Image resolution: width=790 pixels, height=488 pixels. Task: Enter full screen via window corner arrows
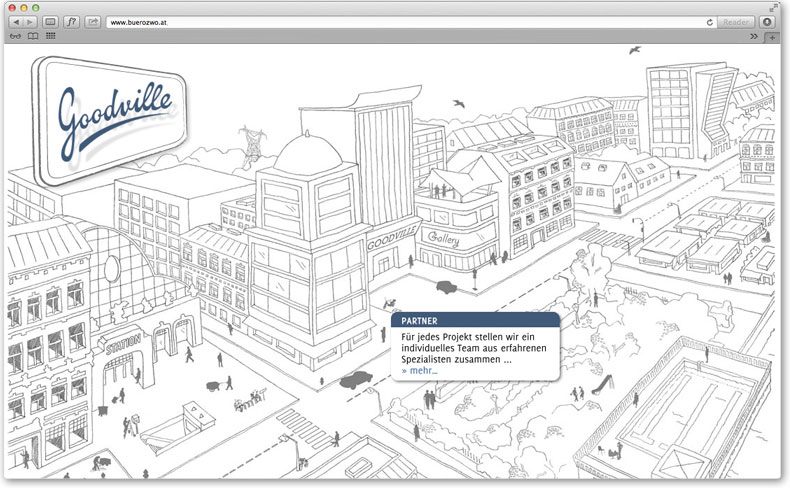click(x=773, y=8)
